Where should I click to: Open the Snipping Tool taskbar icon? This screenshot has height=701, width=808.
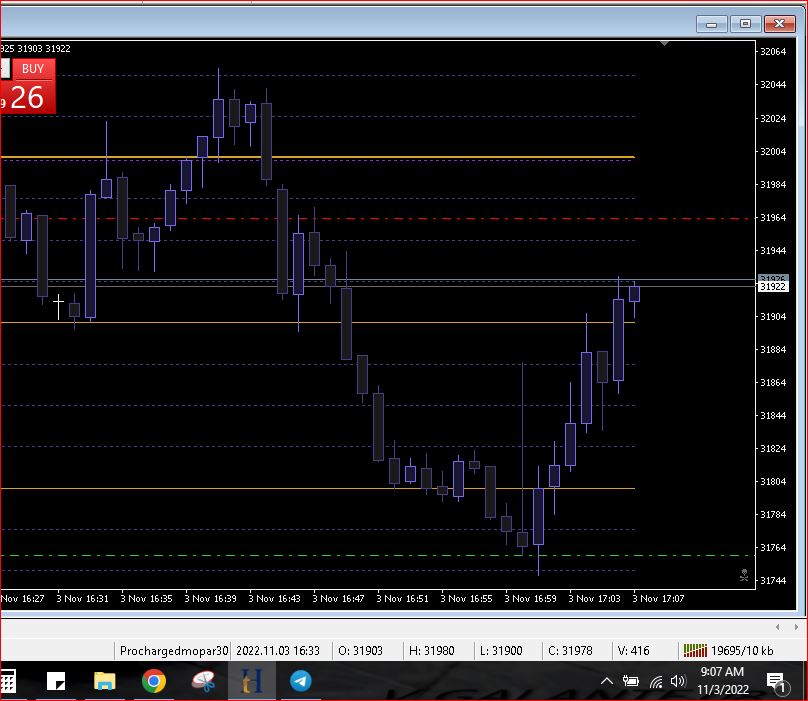(x=203, y=681)
